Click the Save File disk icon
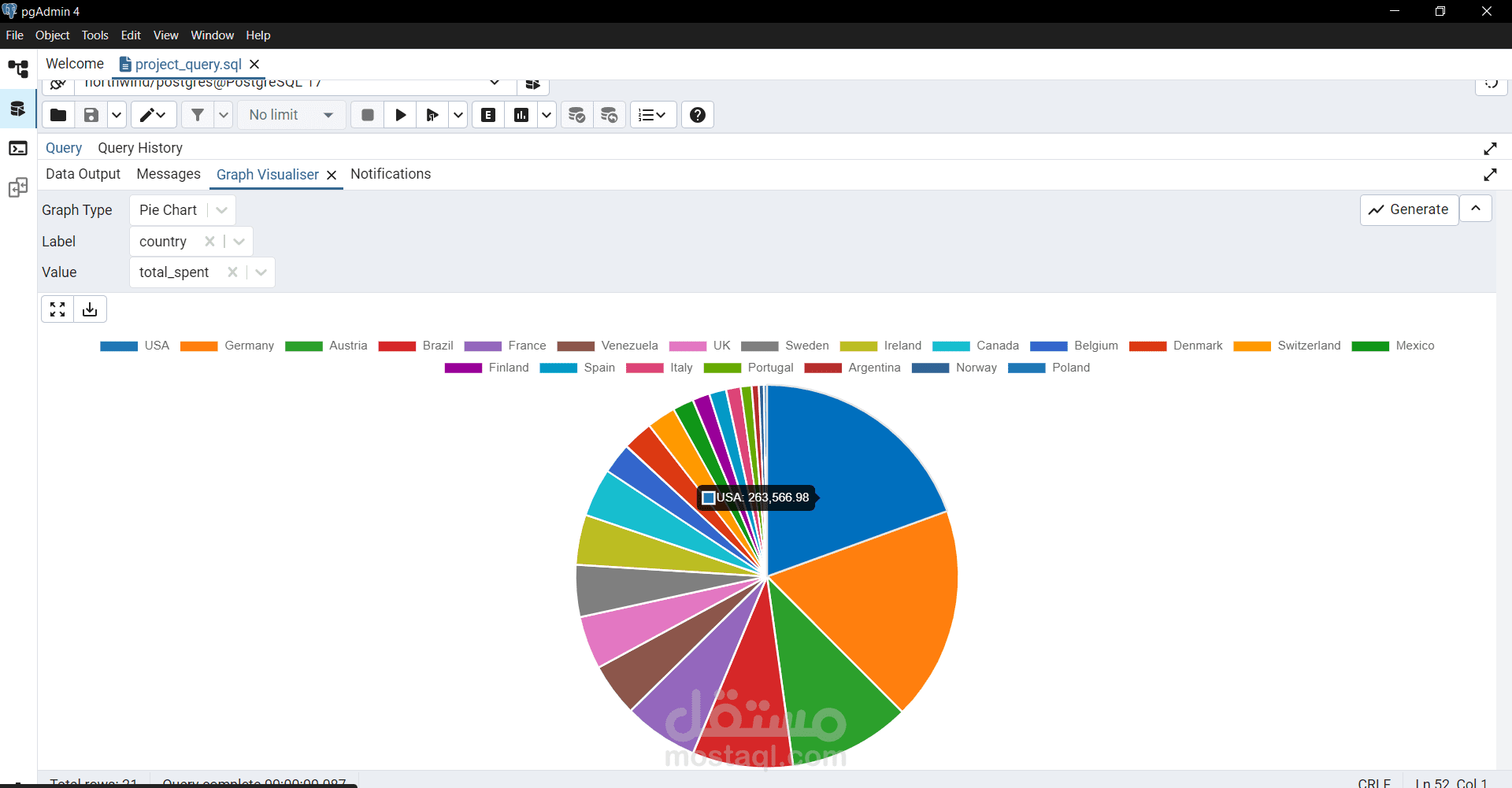The width and height of the screenshot is (1512, 788). 91,115
